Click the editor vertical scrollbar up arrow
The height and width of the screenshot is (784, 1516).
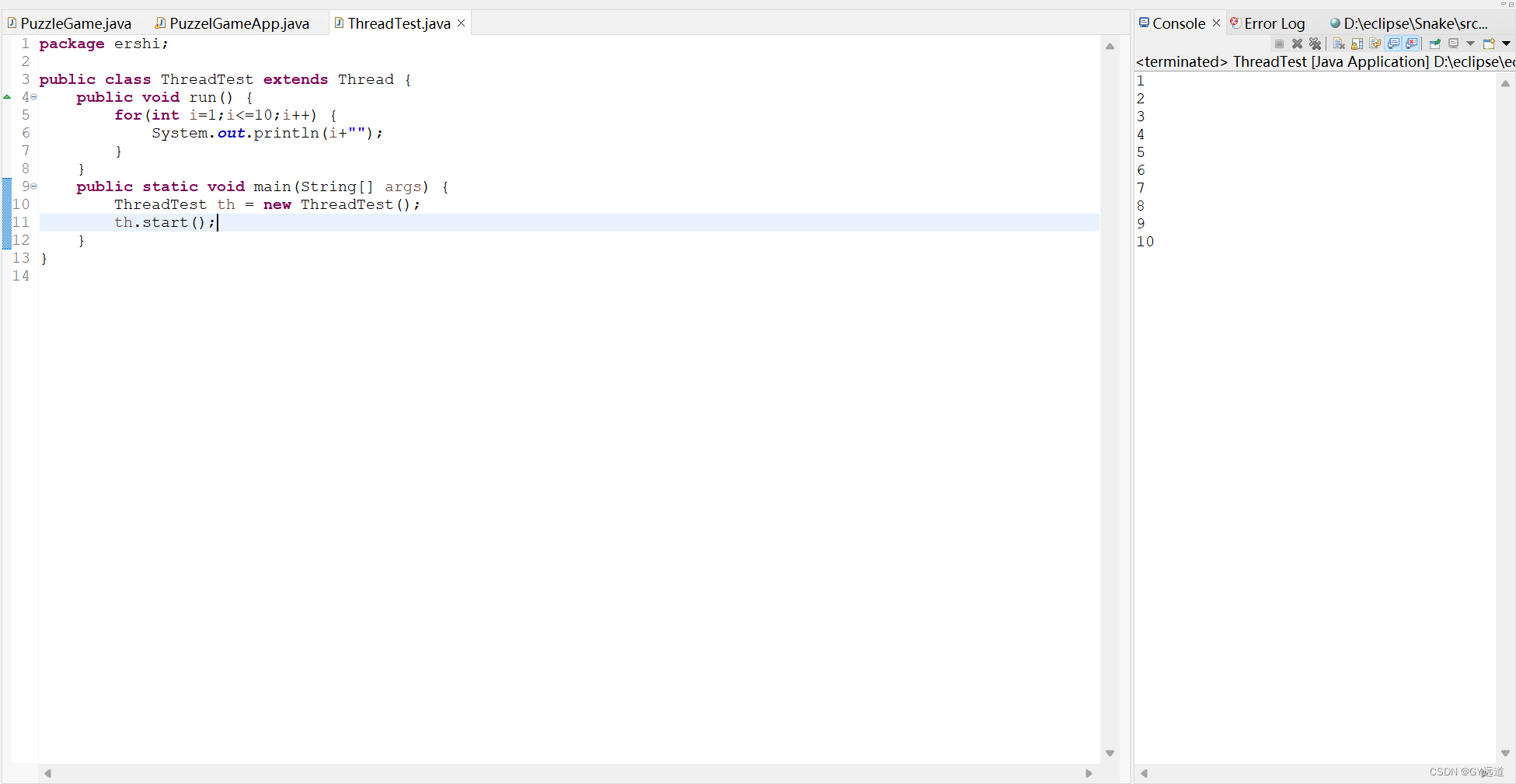click(1110, 47)
